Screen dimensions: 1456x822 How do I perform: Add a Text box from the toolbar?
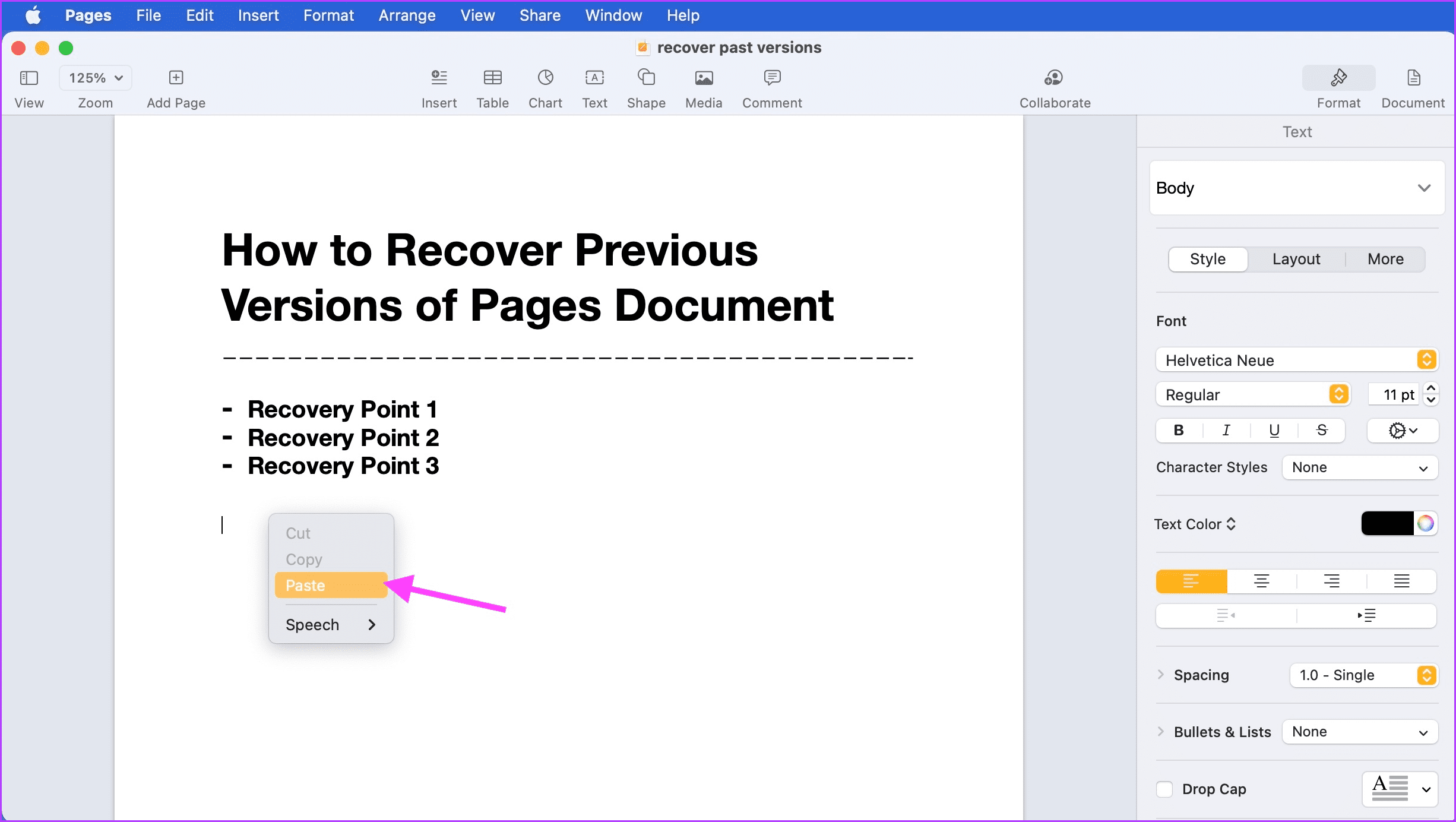(594, 78)
